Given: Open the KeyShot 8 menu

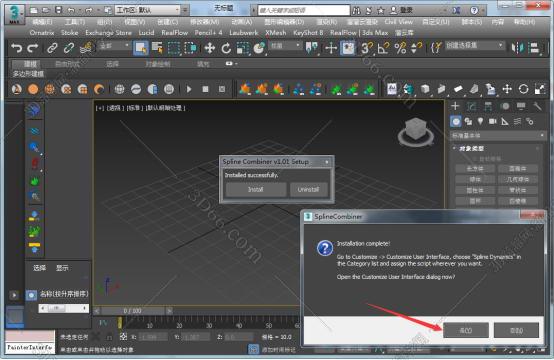Looking at the screenshot, I should pyautogui.click(x=308, y=33).
